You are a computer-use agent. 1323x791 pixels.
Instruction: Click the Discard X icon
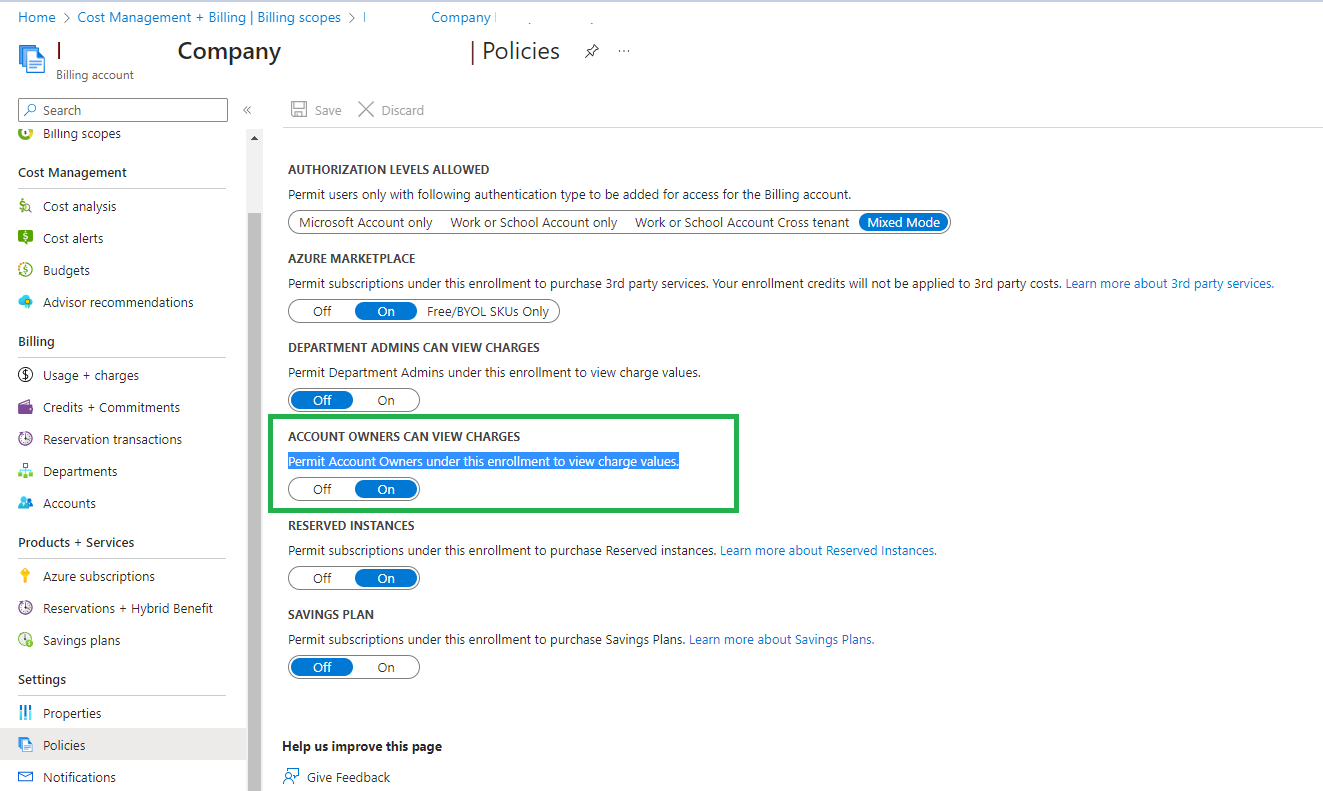pos(366,110)
